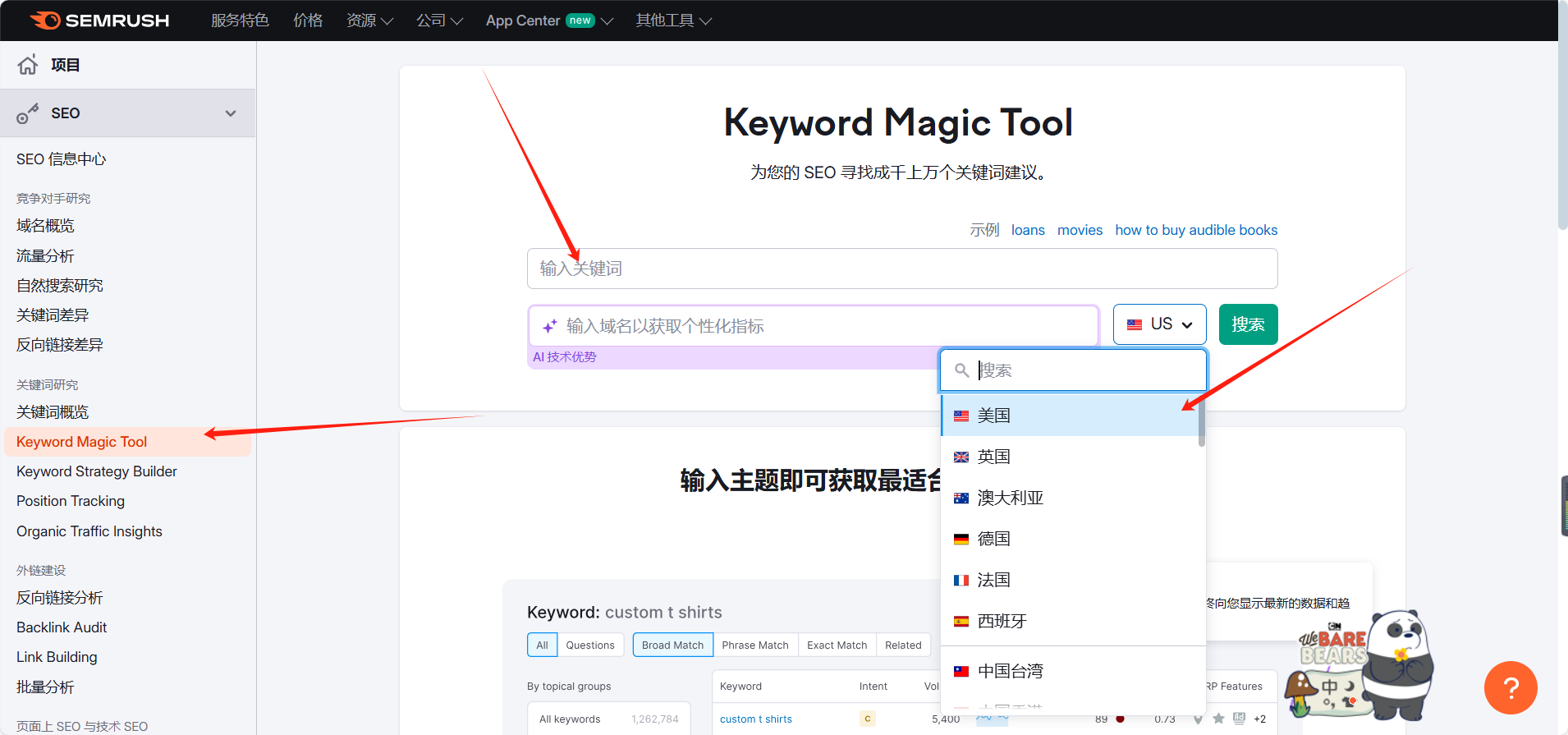The image size is (1568, 735).
Task: Open Backlink Audit in sidebar
Action: [62, 627]
